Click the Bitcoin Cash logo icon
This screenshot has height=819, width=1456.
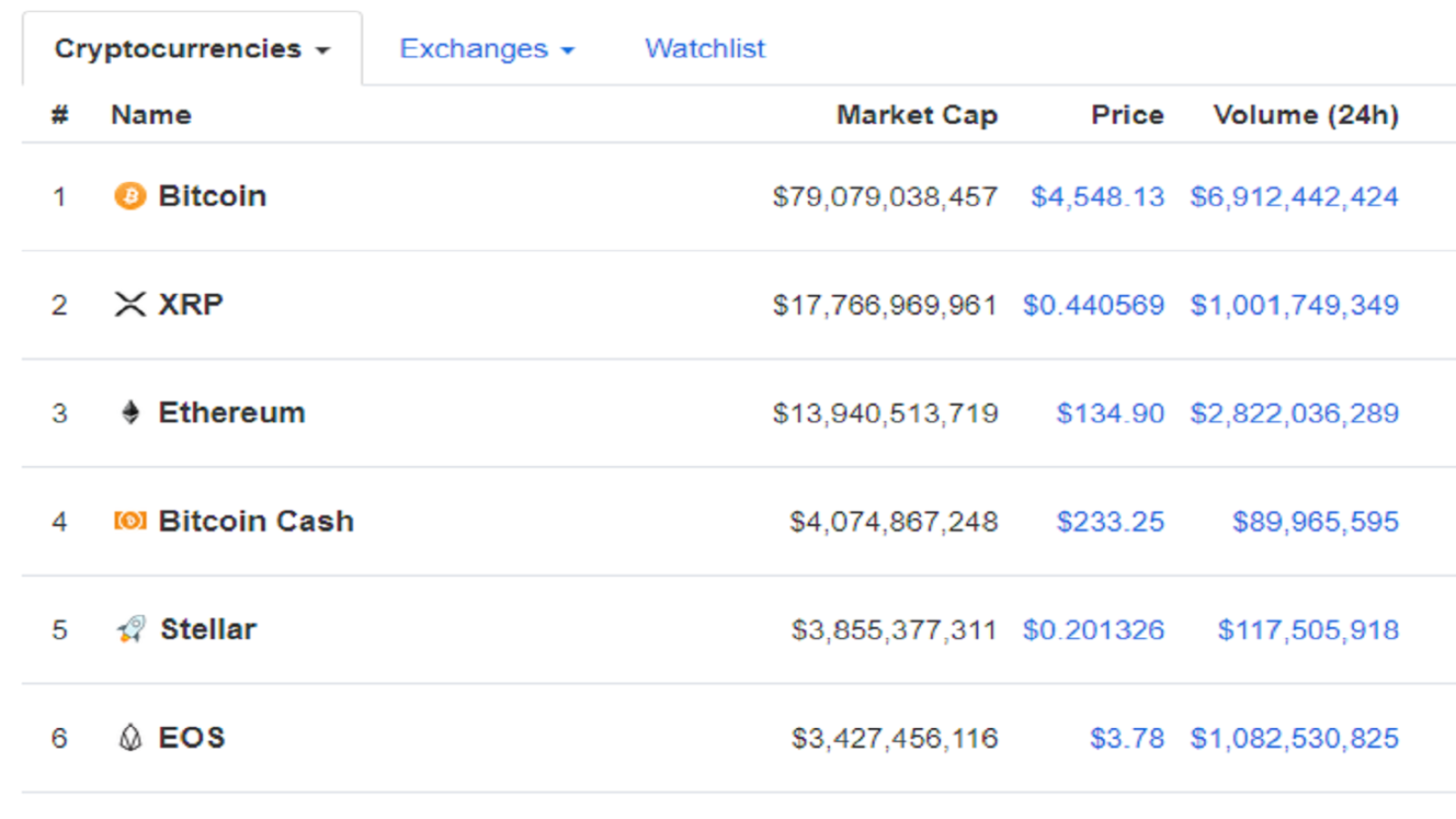[130, 521]
